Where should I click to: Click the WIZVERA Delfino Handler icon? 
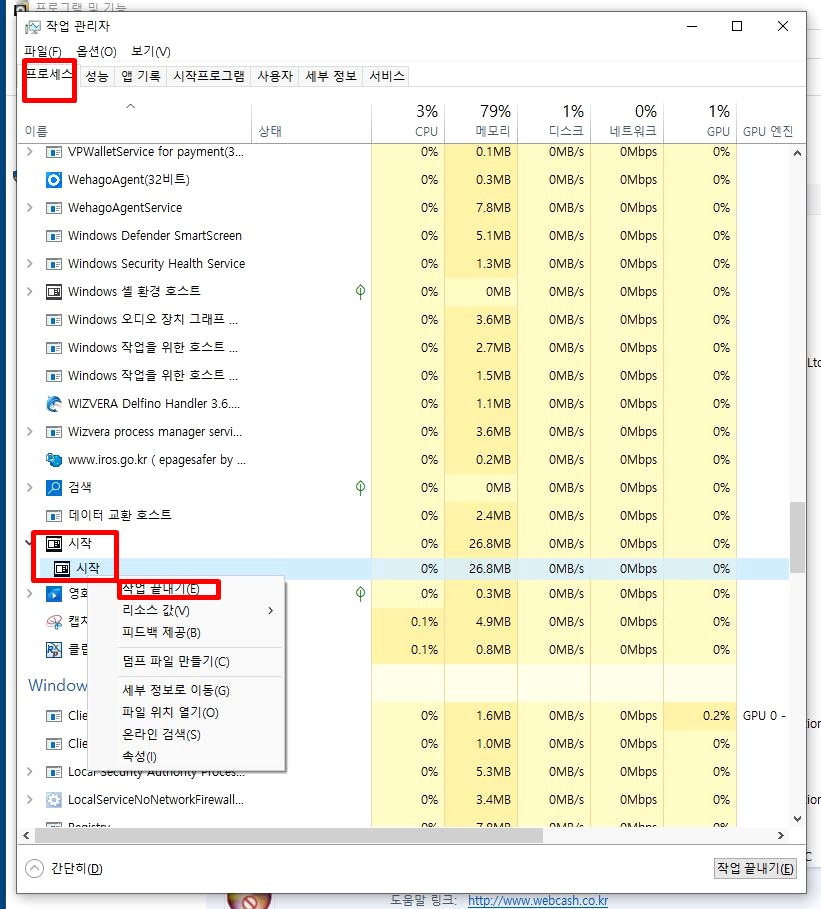click(54, 403)
